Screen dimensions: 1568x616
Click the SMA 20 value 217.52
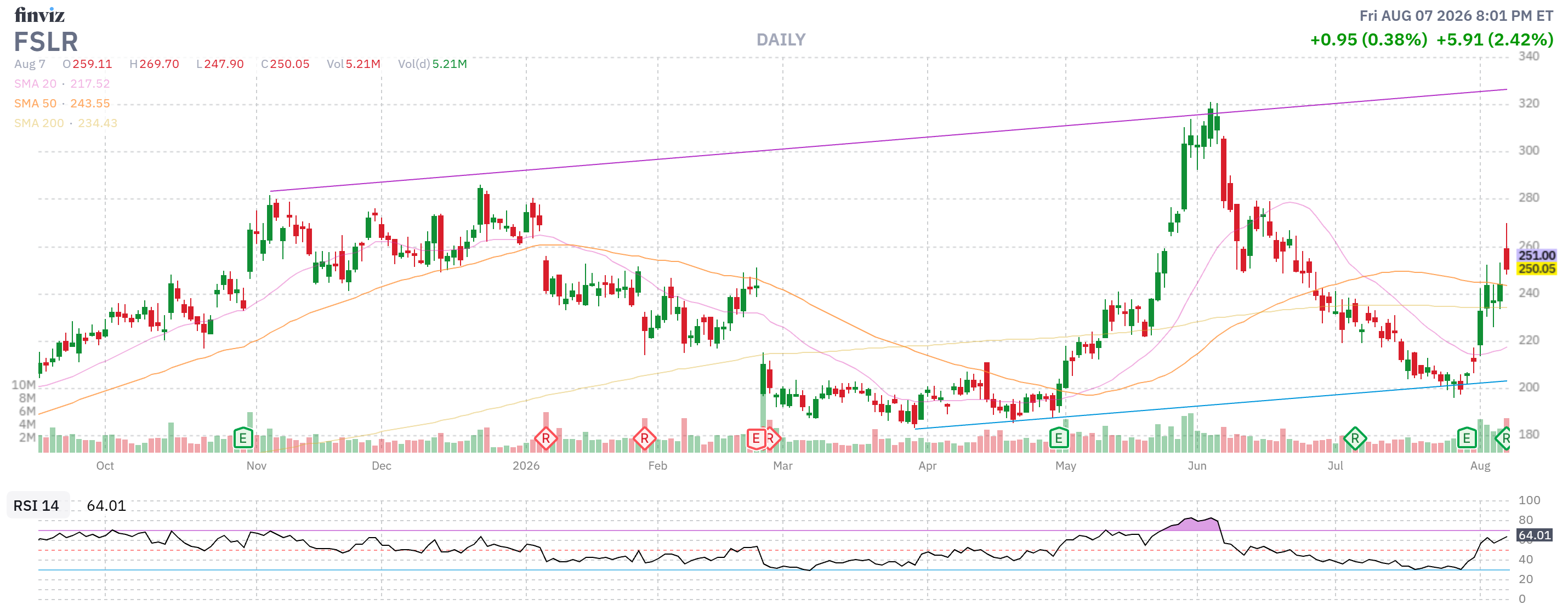pyautogui.click(x=90, y=83)
